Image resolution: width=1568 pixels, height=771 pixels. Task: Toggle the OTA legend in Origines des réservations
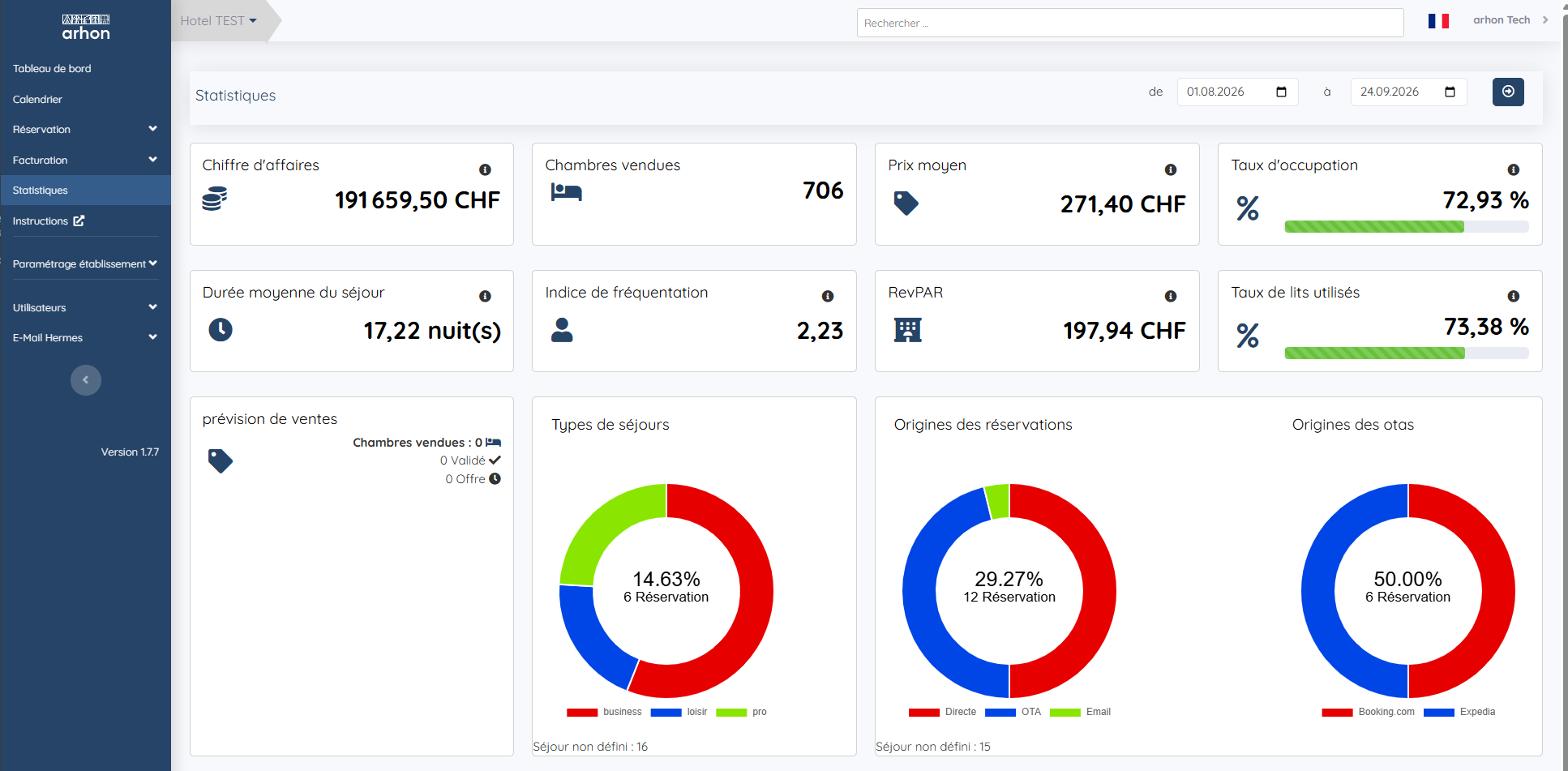point(1013,712)
